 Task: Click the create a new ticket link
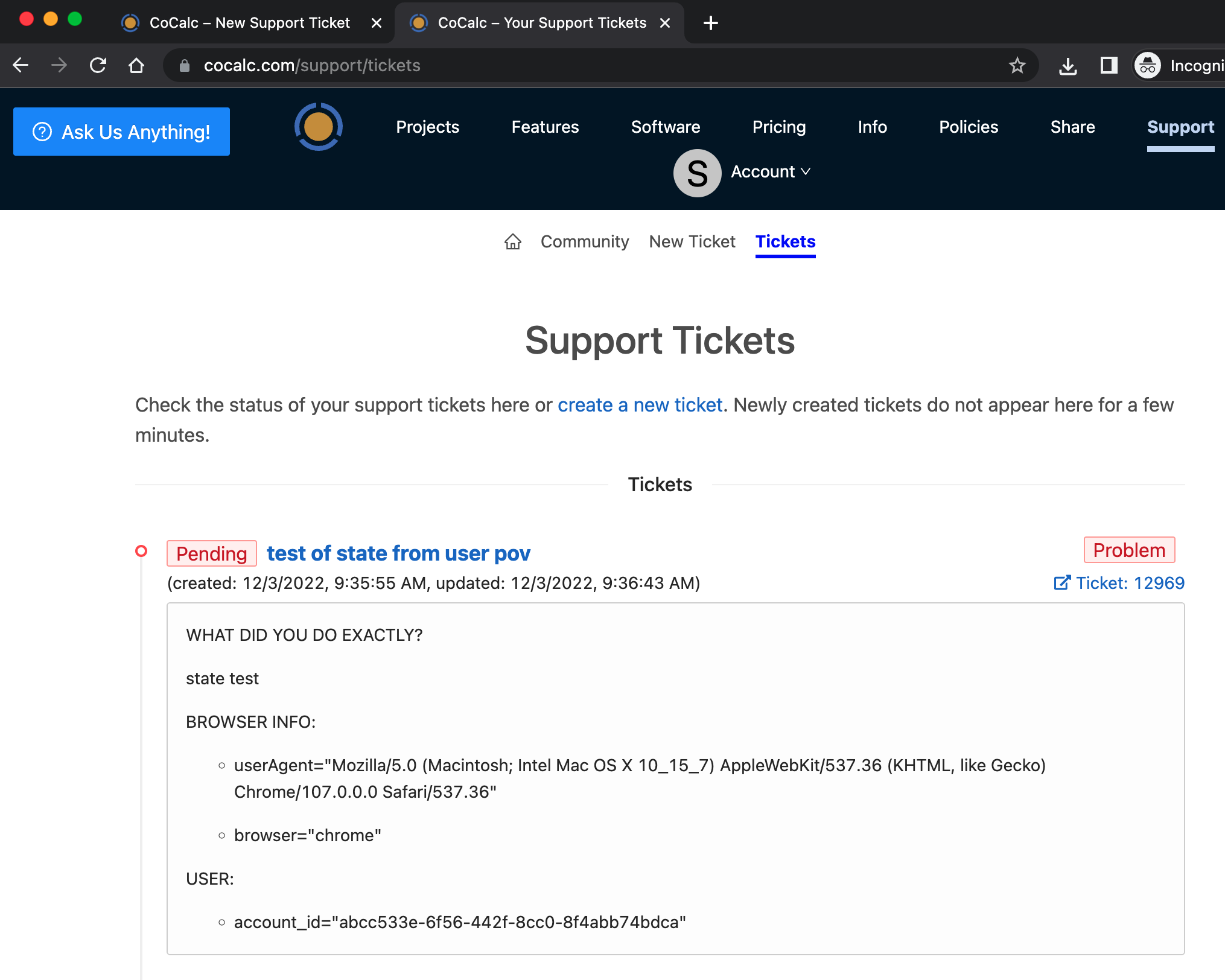pos(640,405)
